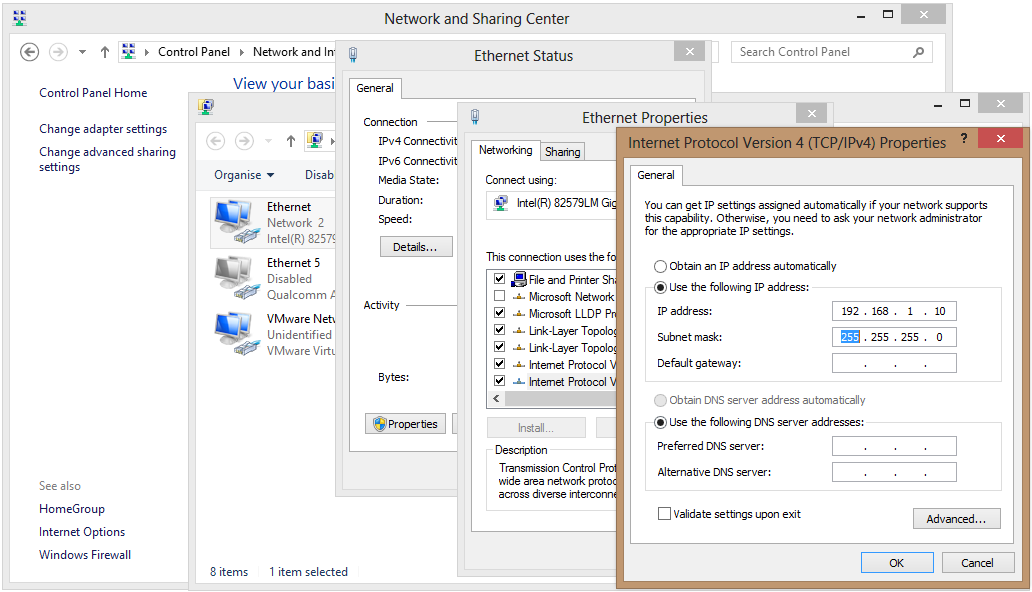Click the IP address field
Screen dimensions: 1032x592
(894, 311)
